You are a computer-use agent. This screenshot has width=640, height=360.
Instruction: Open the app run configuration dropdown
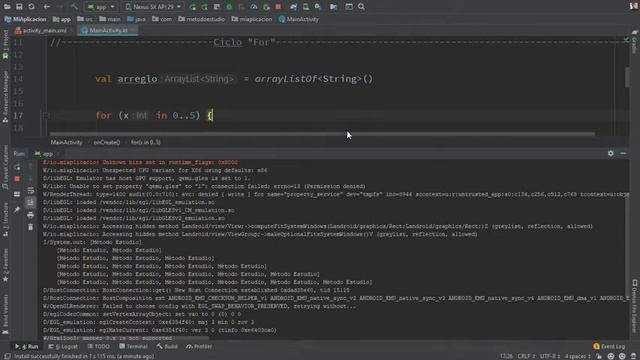[101, 7]
